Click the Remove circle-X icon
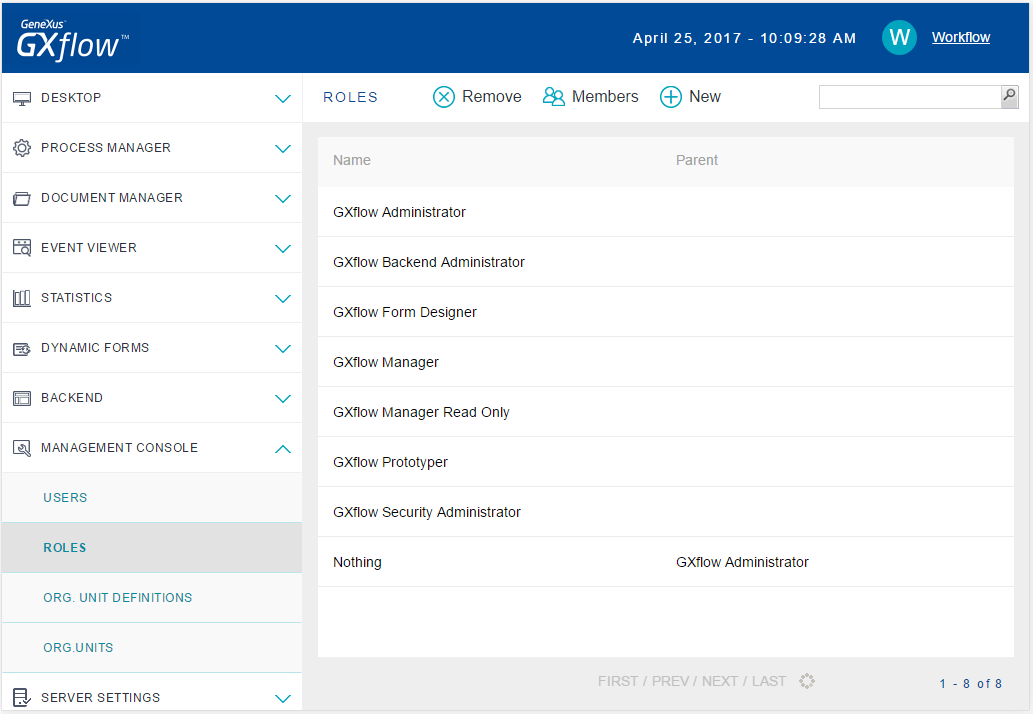 443,97
